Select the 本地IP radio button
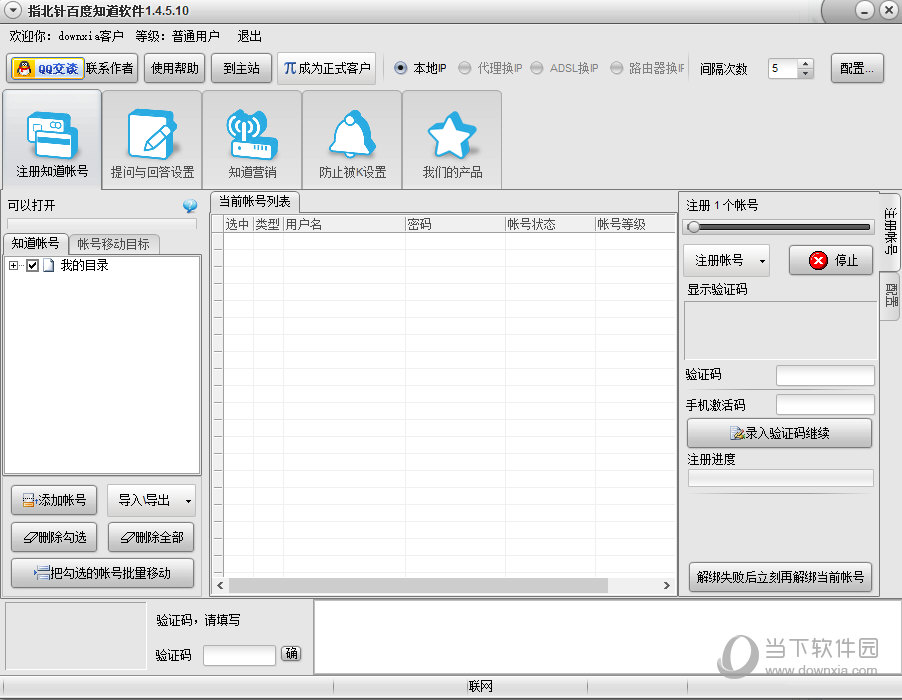This screenshot has height=700, width=902. tap(400, 68)
